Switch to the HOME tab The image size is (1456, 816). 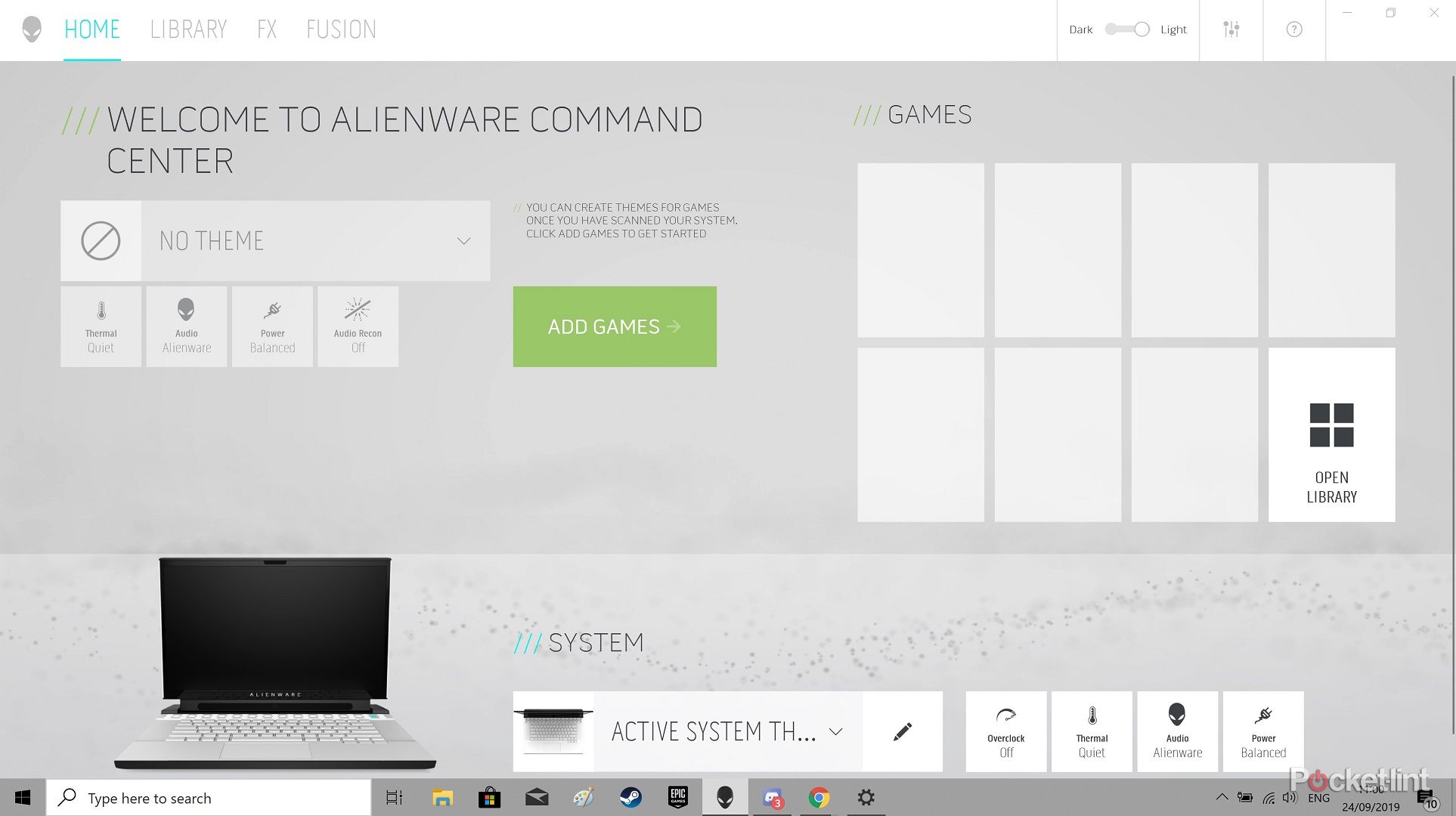pyautogui.click(x=92, y=29)
